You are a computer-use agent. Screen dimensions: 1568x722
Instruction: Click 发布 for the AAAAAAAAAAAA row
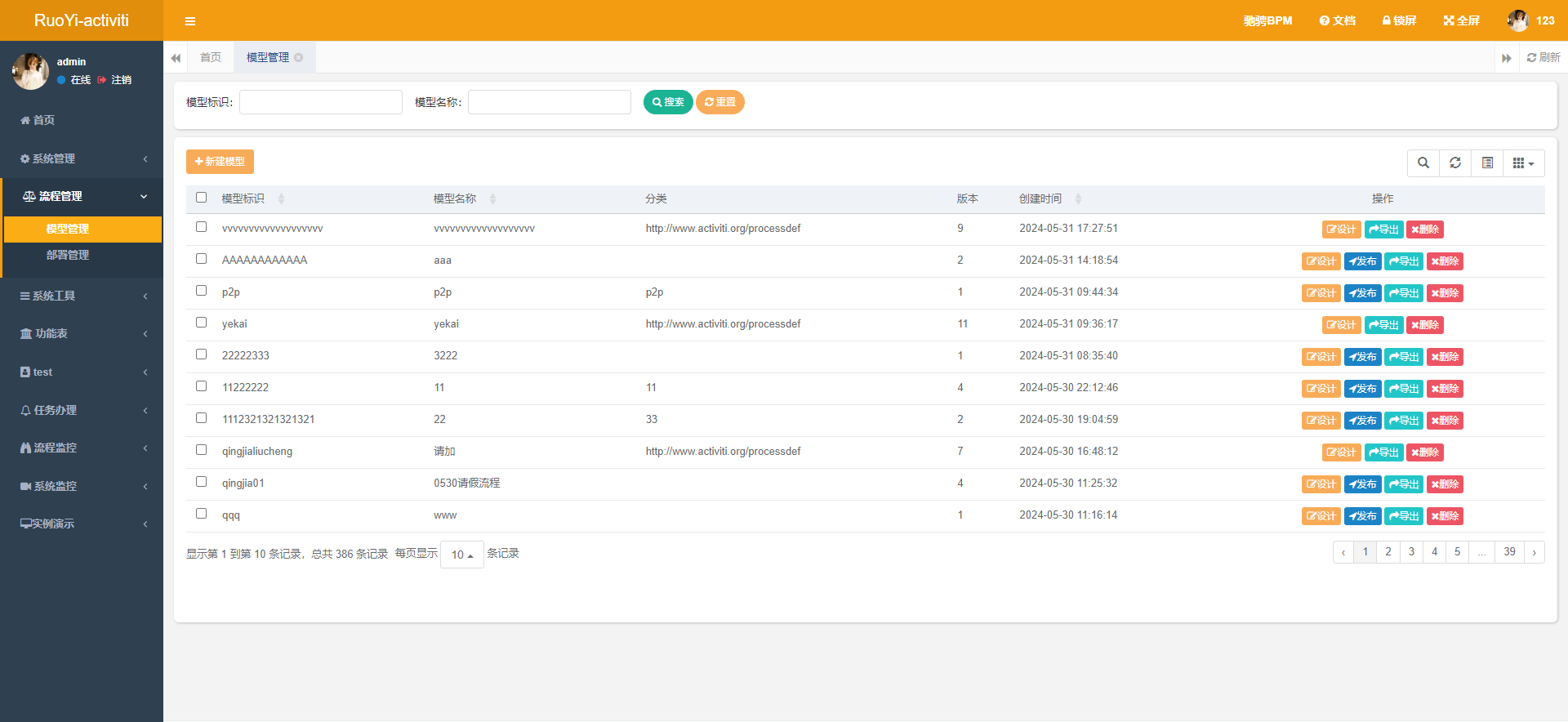[1362, 261]
